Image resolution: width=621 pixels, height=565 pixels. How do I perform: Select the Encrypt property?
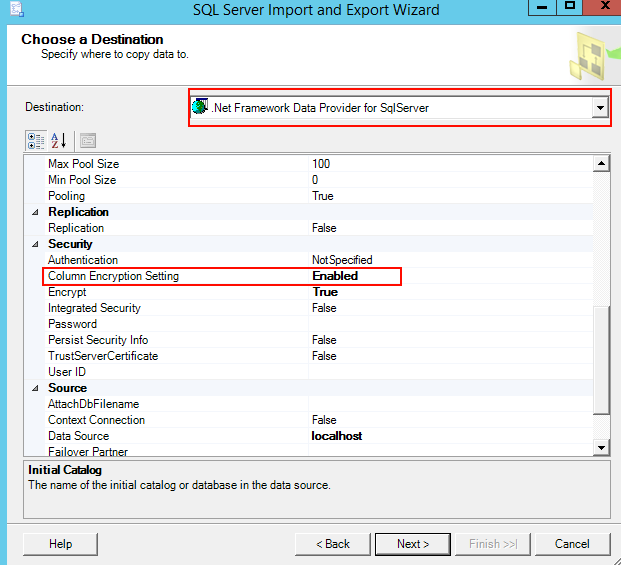67,292
